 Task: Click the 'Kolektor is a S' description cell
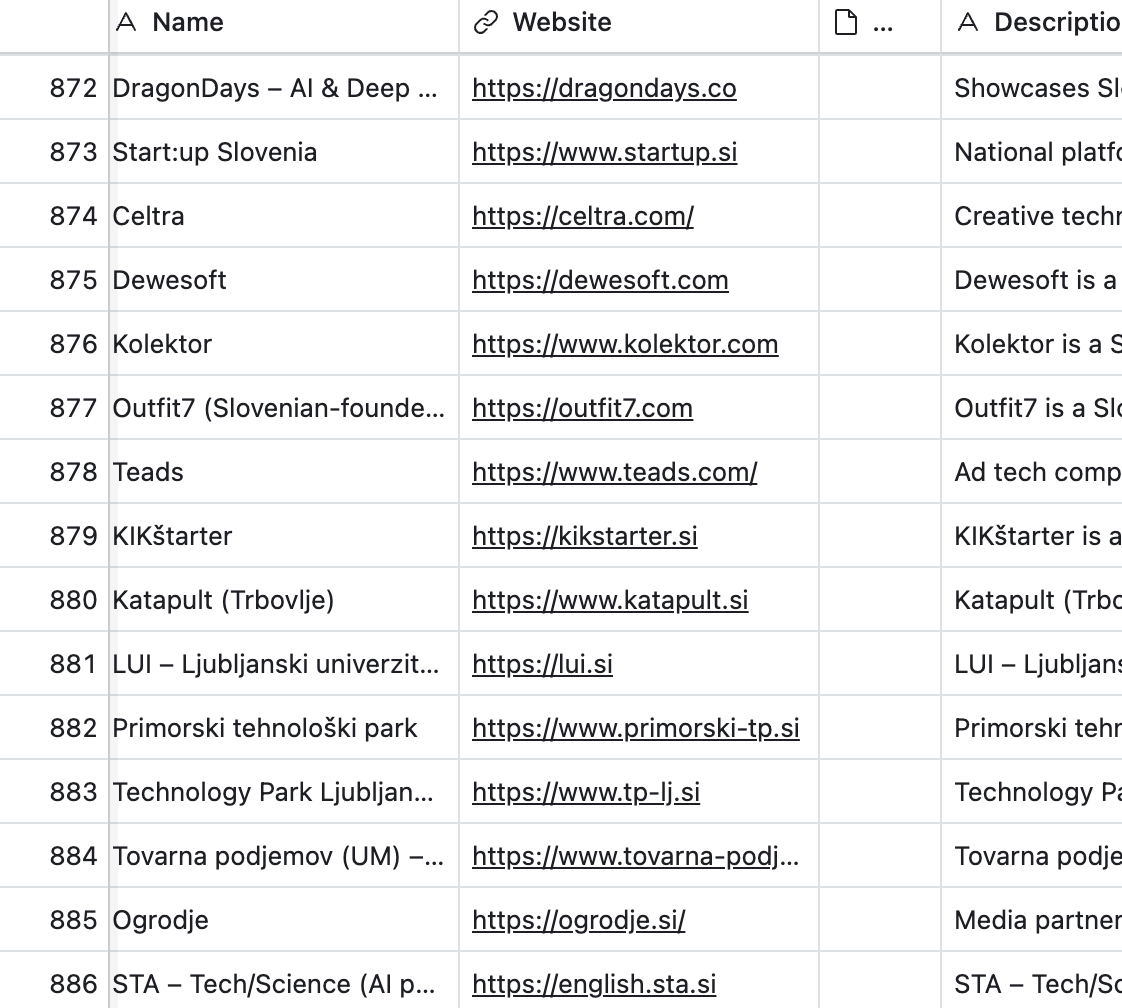(x=1031, y=344)
